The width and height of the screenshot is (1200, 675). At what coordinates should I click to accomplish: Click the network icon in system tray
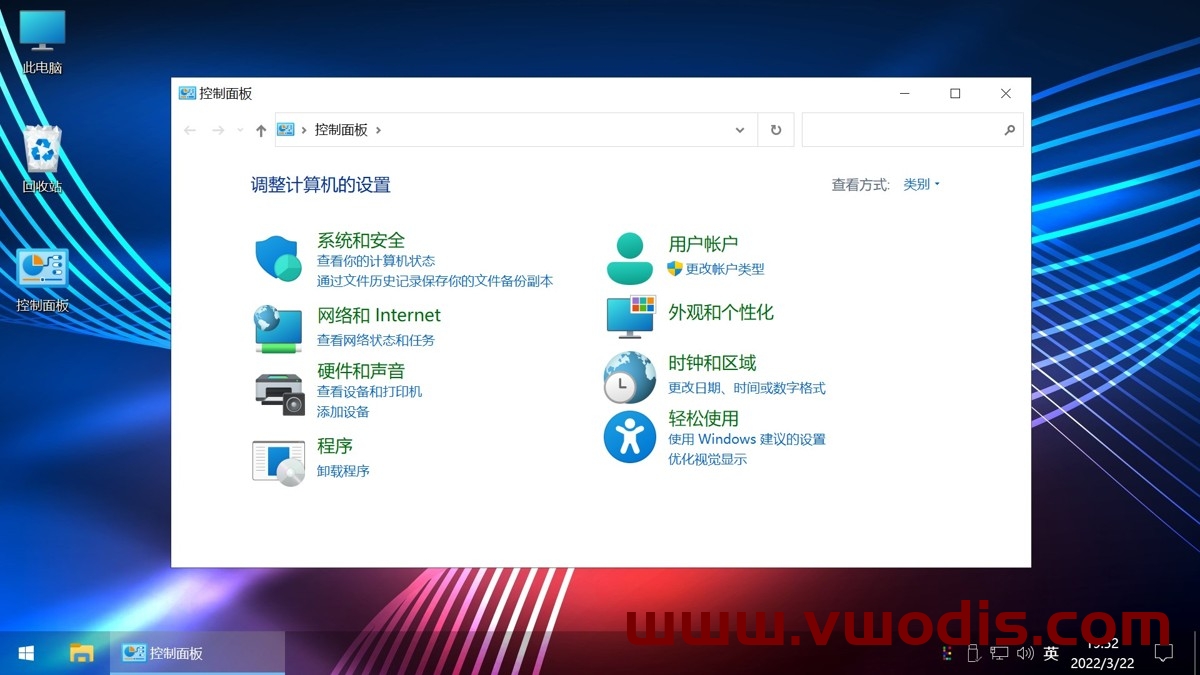click(x=998, y=653)
